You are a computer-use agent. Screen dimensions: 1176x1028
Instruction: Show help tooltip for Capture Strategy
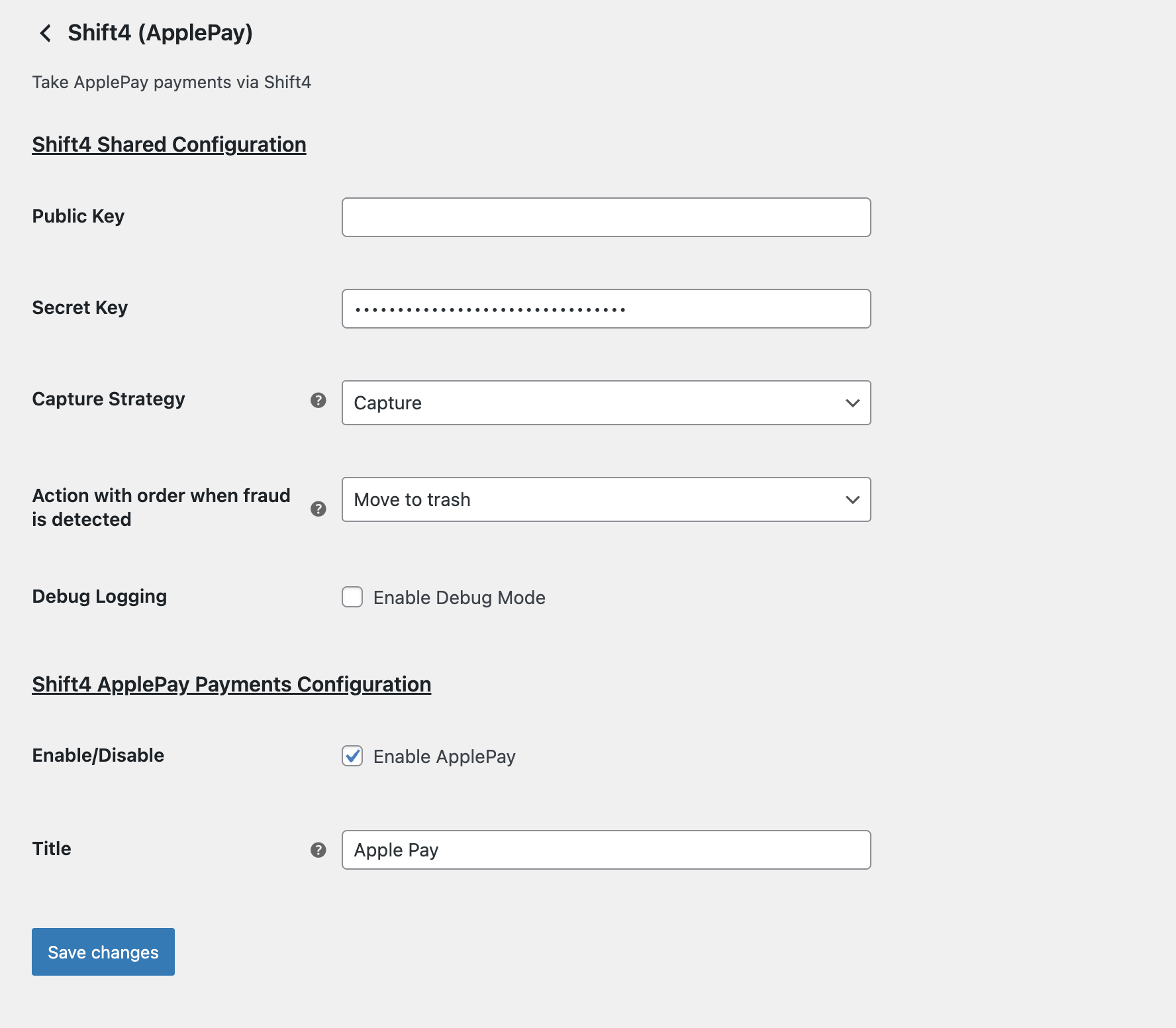tap(318, 400)
